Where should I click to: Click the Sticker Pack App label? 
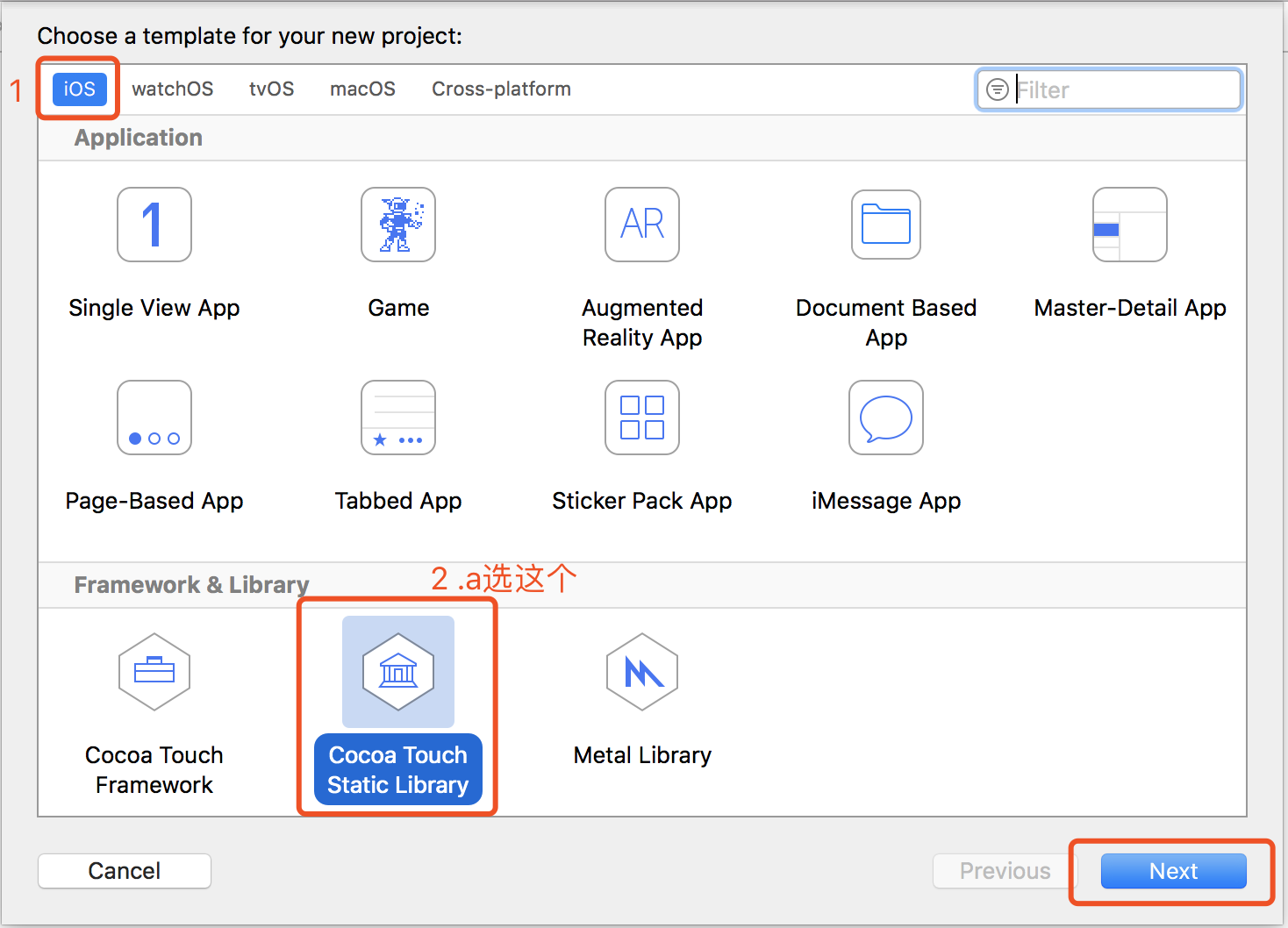click(x=642, y=501)
